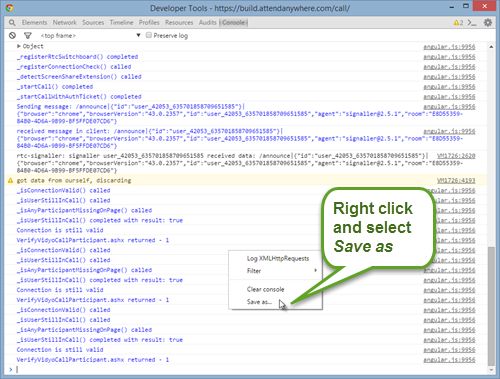Open the Filter submenu arrow
Screen dimensions: 500x379
pos(315,270)
